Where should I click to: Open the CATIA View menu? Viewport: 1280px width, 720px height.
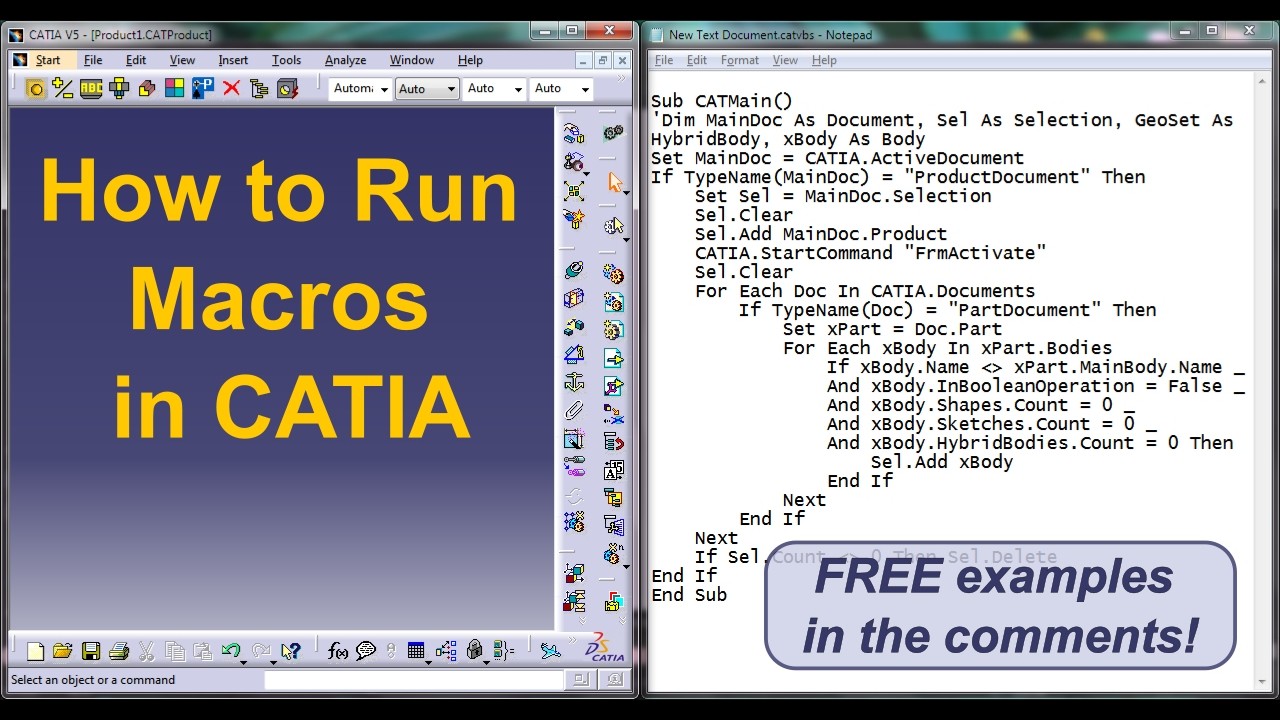point(182,60)
